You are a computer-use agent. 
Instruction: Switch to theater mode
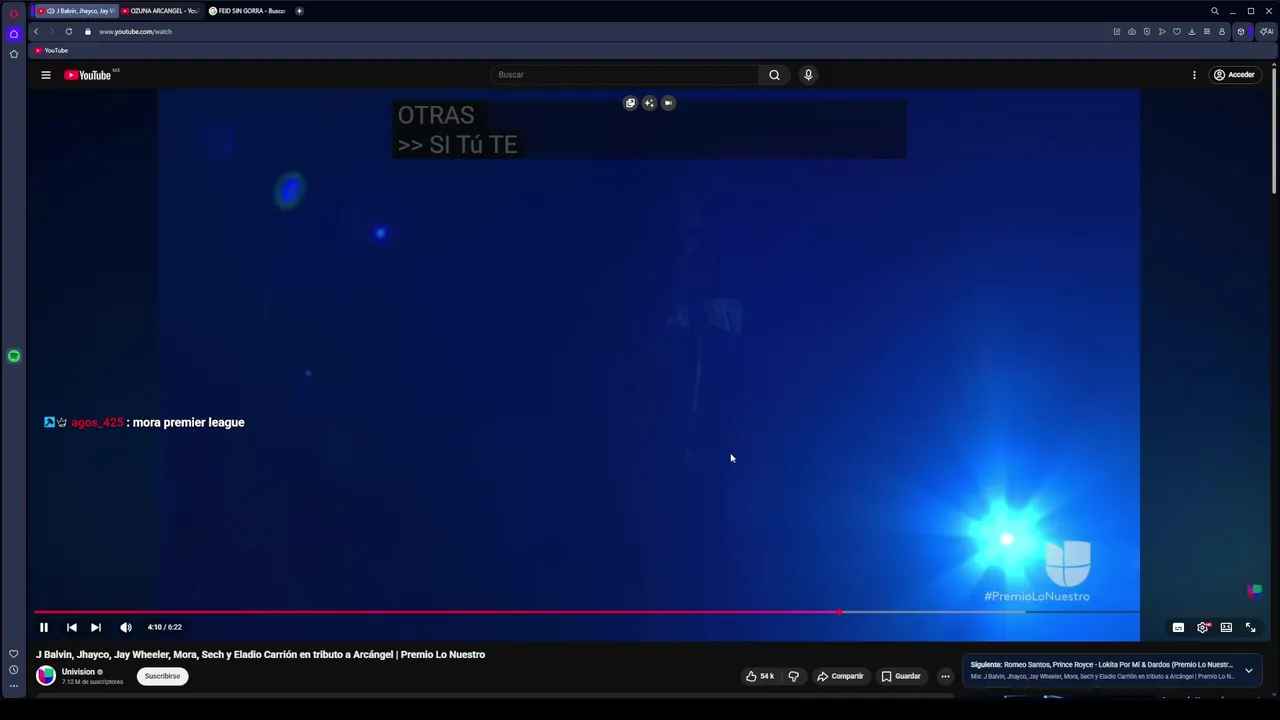(x=1226, y=627)
